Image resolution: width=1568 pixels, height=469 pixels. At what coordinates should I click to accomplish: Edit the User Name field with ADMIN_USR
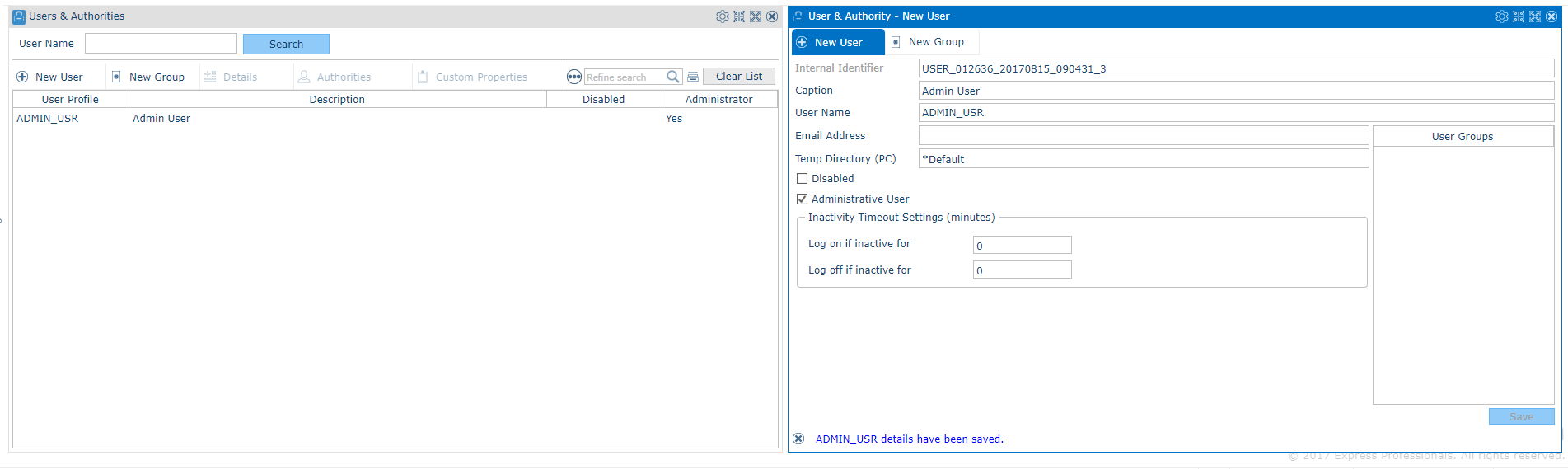coord(1236,113)
